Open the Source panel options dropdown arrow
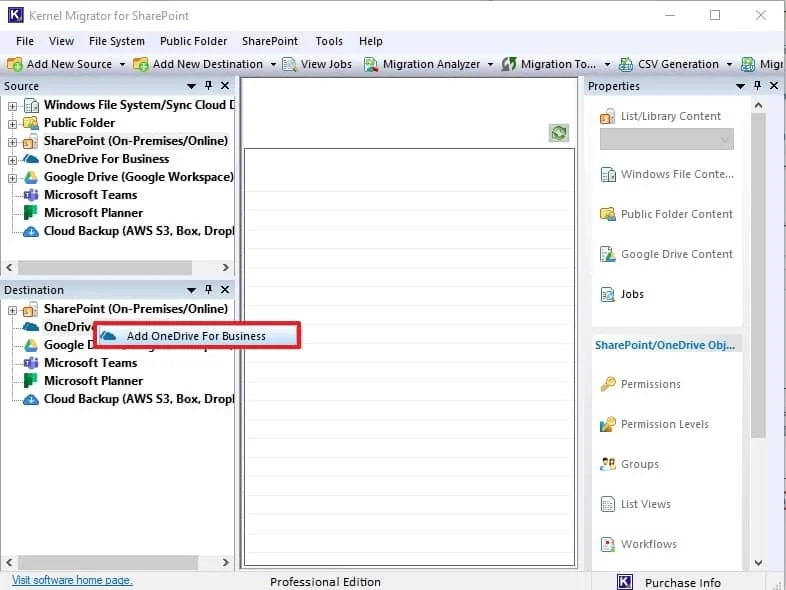786x590 pixels. 191,86
